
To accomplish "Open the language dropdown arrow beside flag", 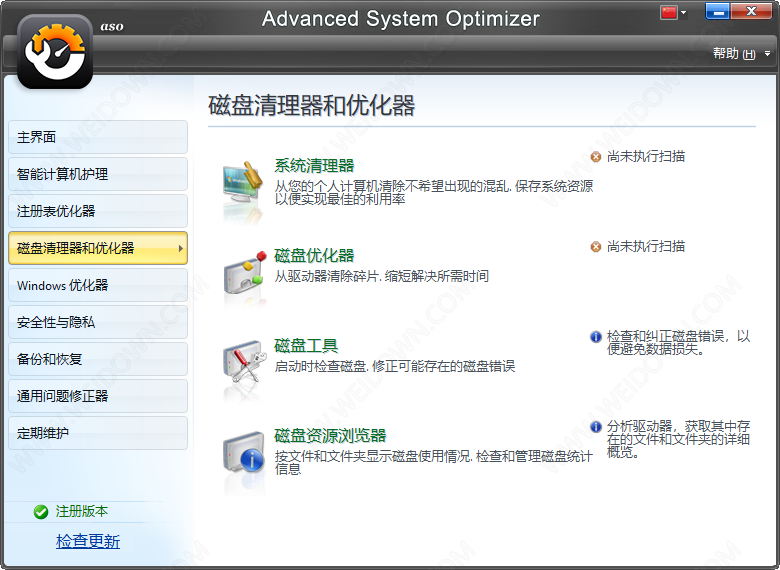I will coord(683,12).
